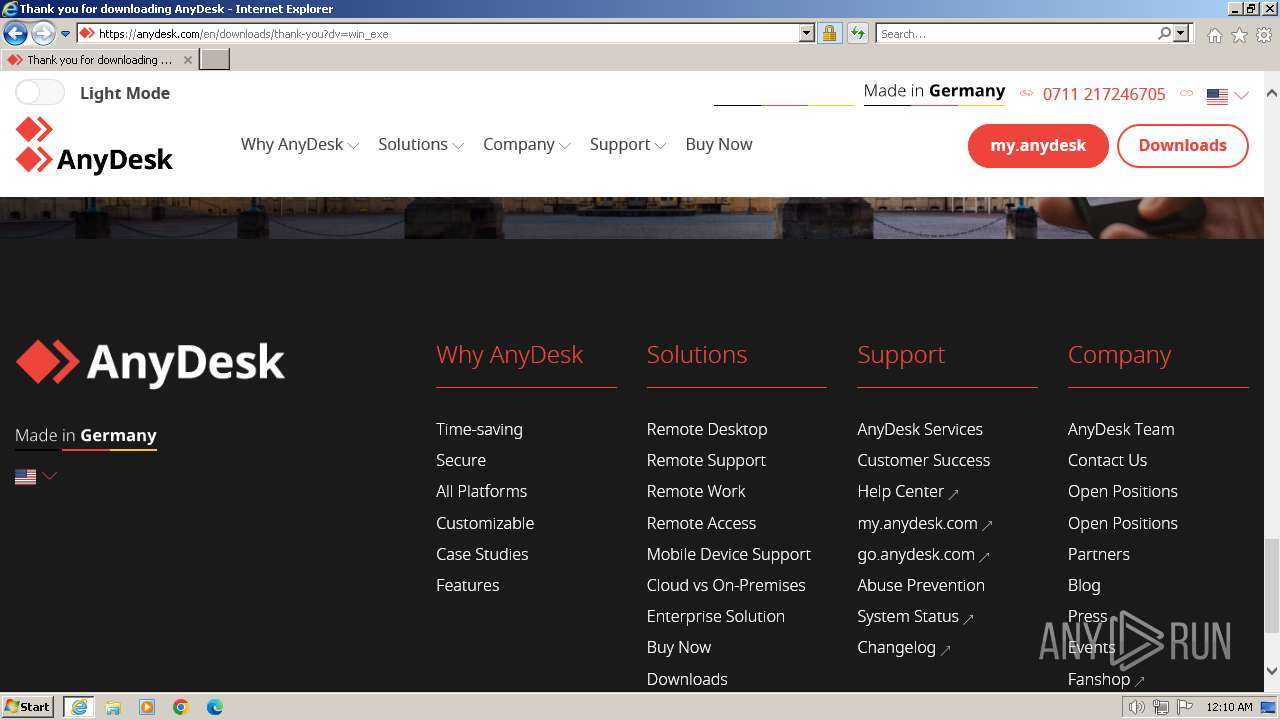Open the Contact Us link
Screen dimensions: 1280x720
pyautogui.click(x=1107, y=461)
